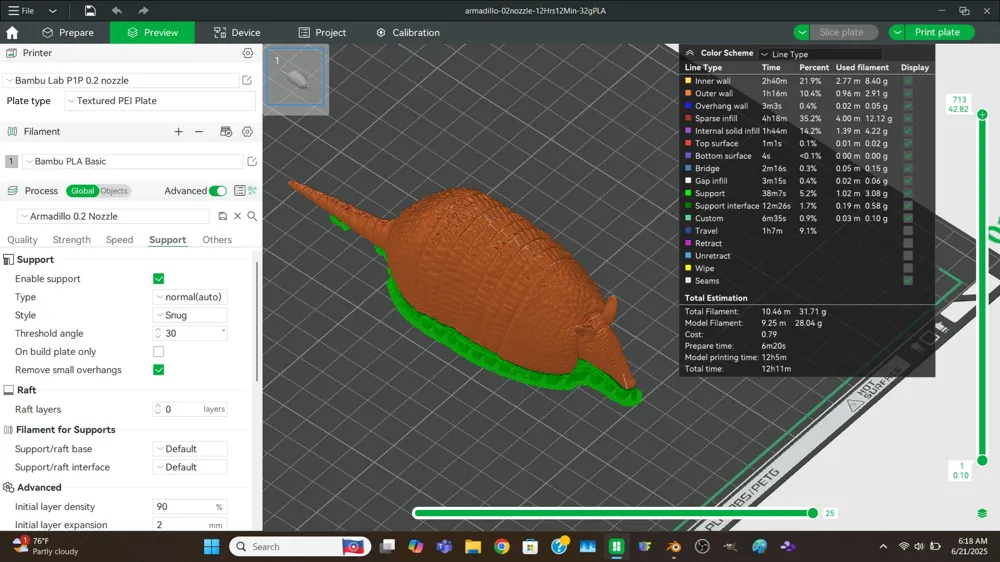Screen dimensions: 1000x562
Task: Switch to the Strength tab
Action: (71, 240)
